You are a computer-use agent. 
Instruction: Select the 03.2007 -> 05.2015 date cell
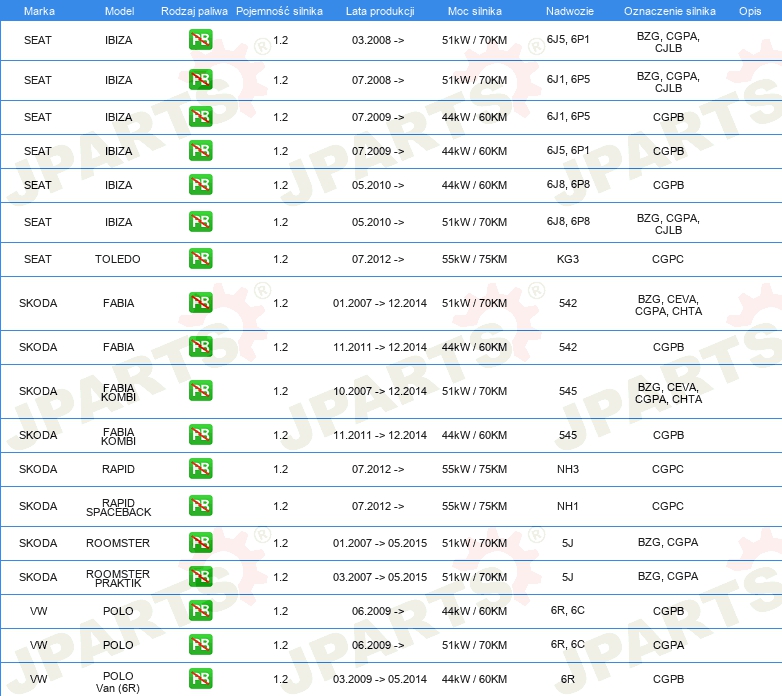point(380,577)
